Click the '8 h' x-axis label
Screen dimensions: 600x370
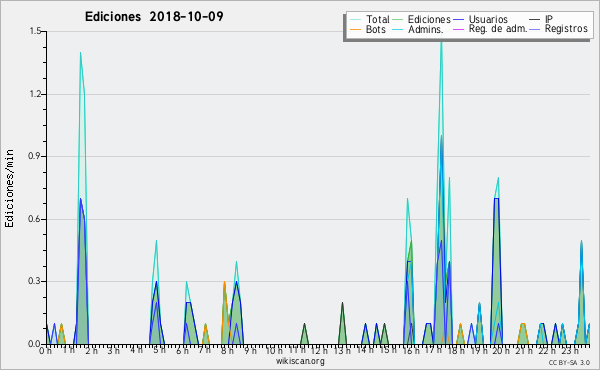[x=227, y=351]
